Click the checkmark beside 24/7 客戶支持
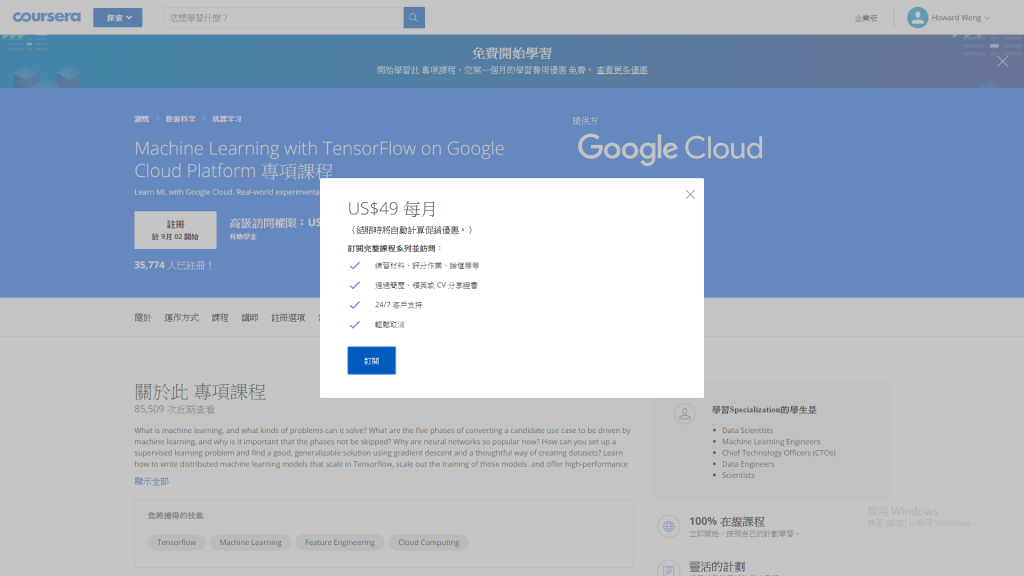Viewport: 1024px width, 576px height. (x=355, y=305)
